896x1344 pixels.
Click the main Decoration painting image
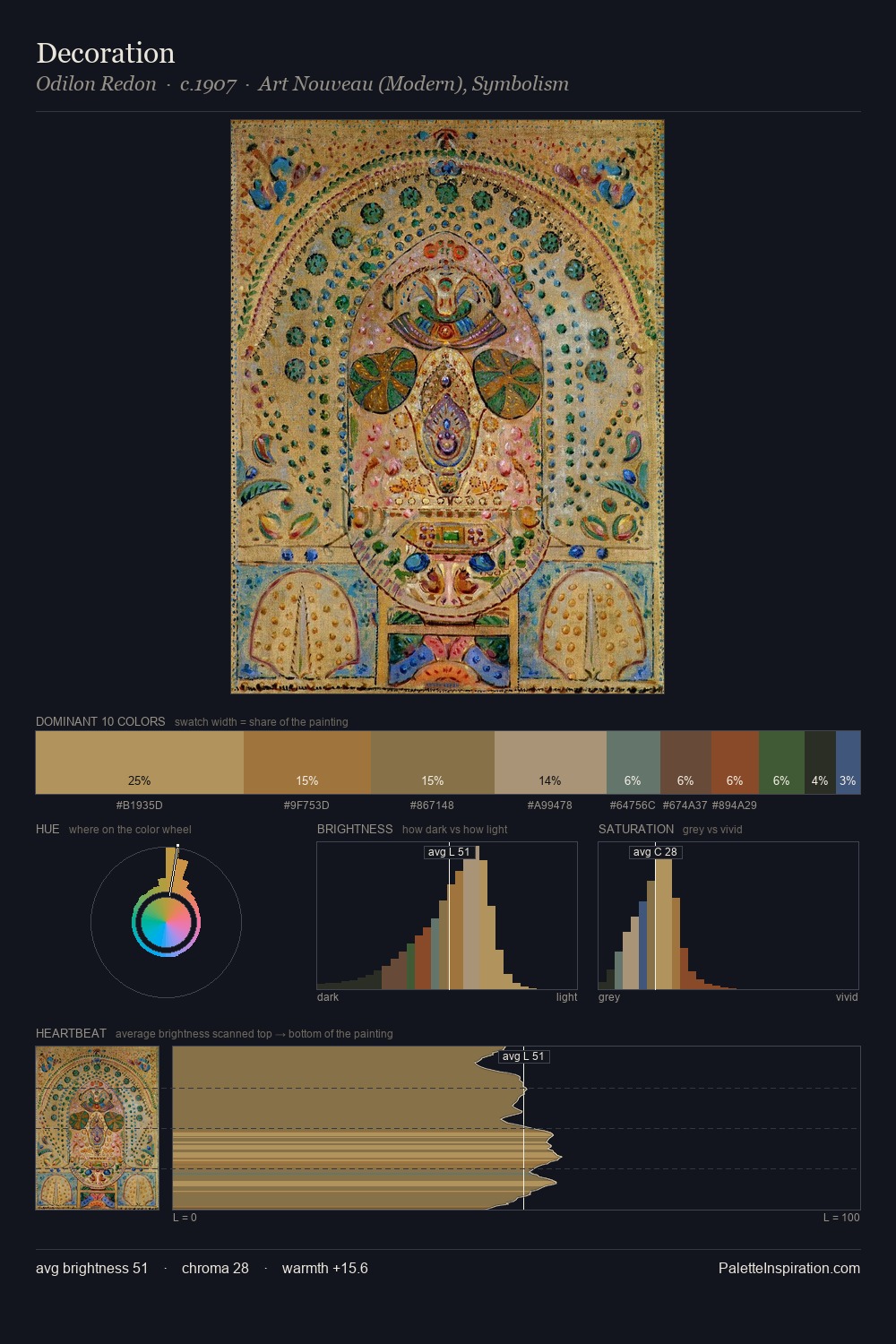tap(447, 407)
